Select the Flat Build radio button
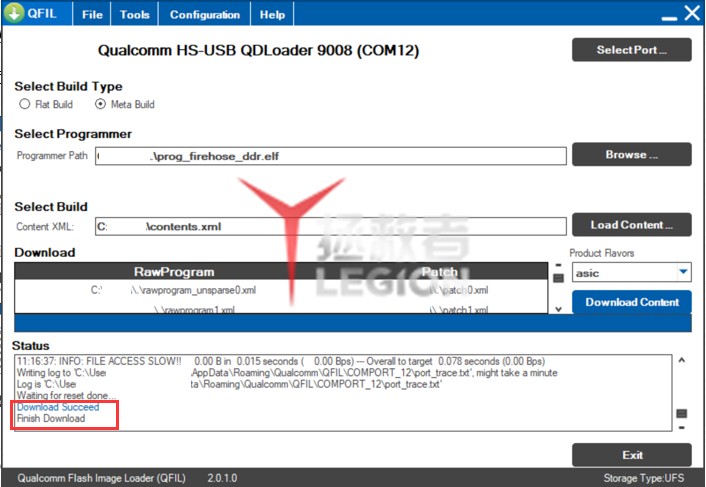Viewport: 706px width, 487px height. tap(24, 104)
